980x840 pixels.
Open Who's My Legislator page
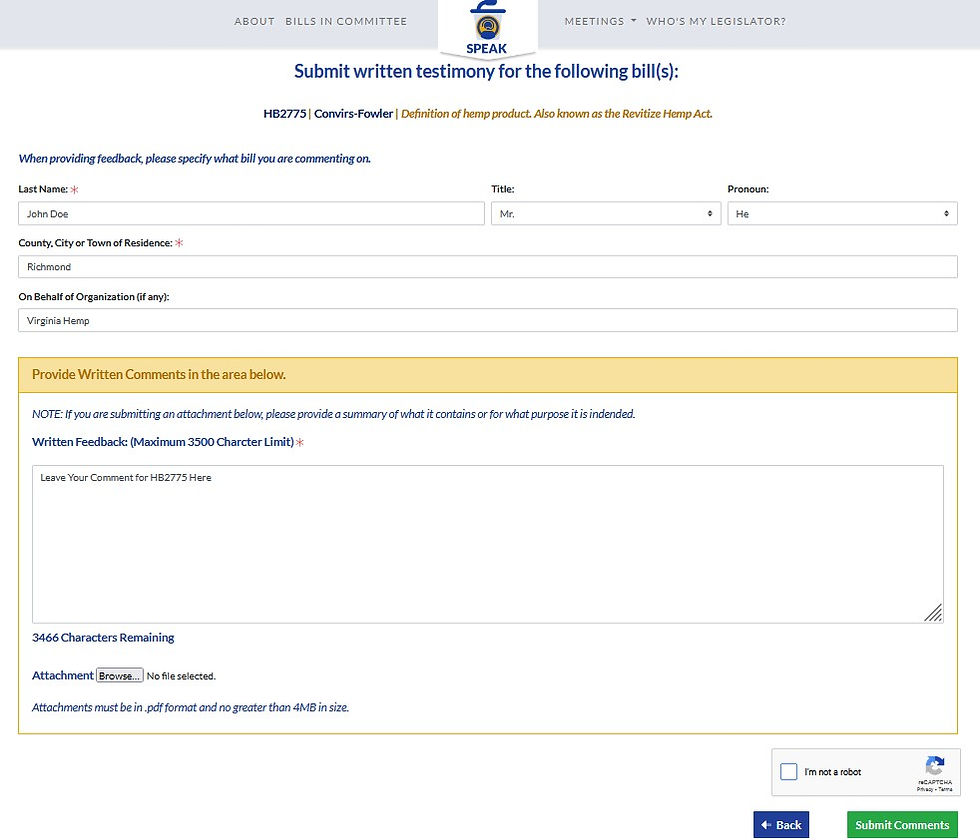click(x=716, y=21)
